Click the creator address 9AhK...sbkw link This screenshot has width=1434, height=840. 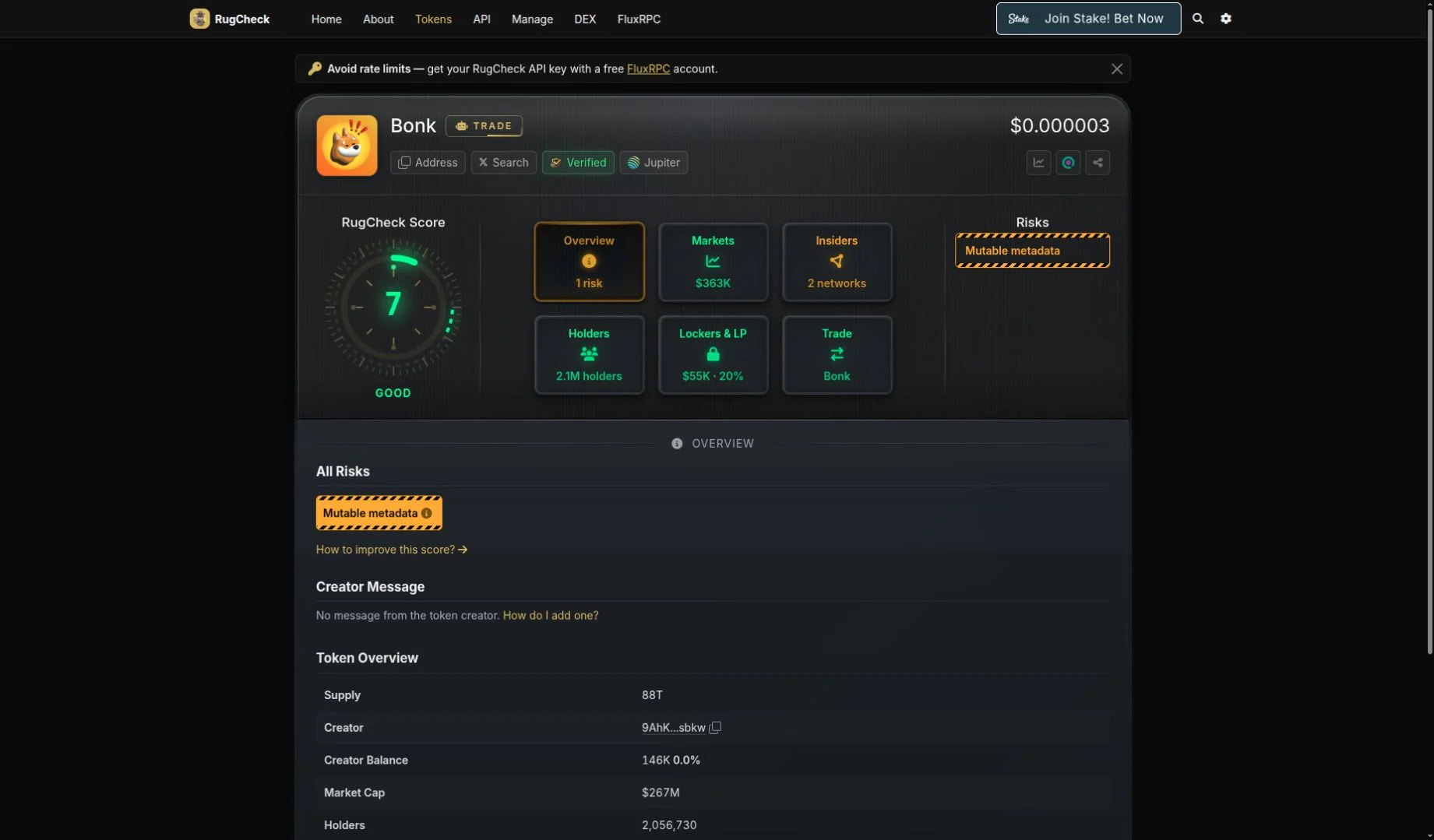coord(674,728)
